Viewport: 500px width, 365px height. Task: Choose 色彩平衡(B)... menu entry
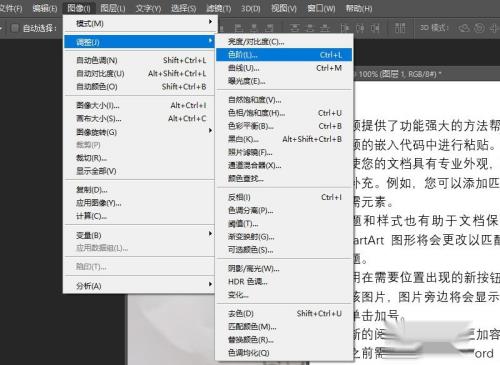tap(284, 126)
